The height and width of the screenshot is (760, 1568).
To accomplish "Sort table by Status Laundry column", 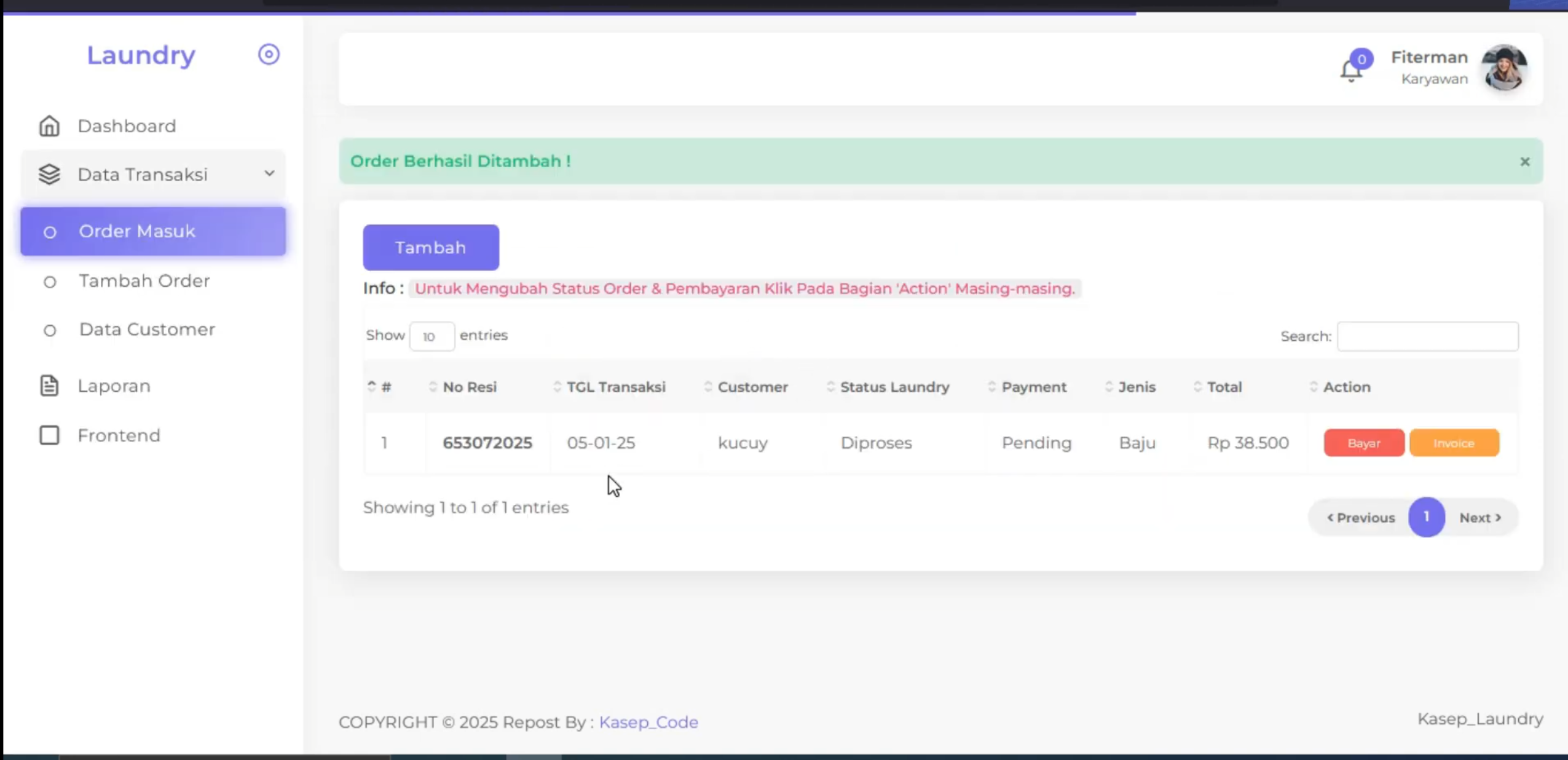I will coord(894,387).
